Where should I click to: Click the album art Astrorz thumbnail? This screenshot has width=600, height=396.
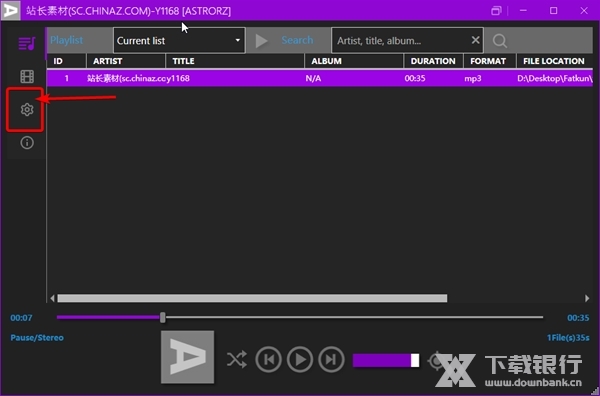188,357
